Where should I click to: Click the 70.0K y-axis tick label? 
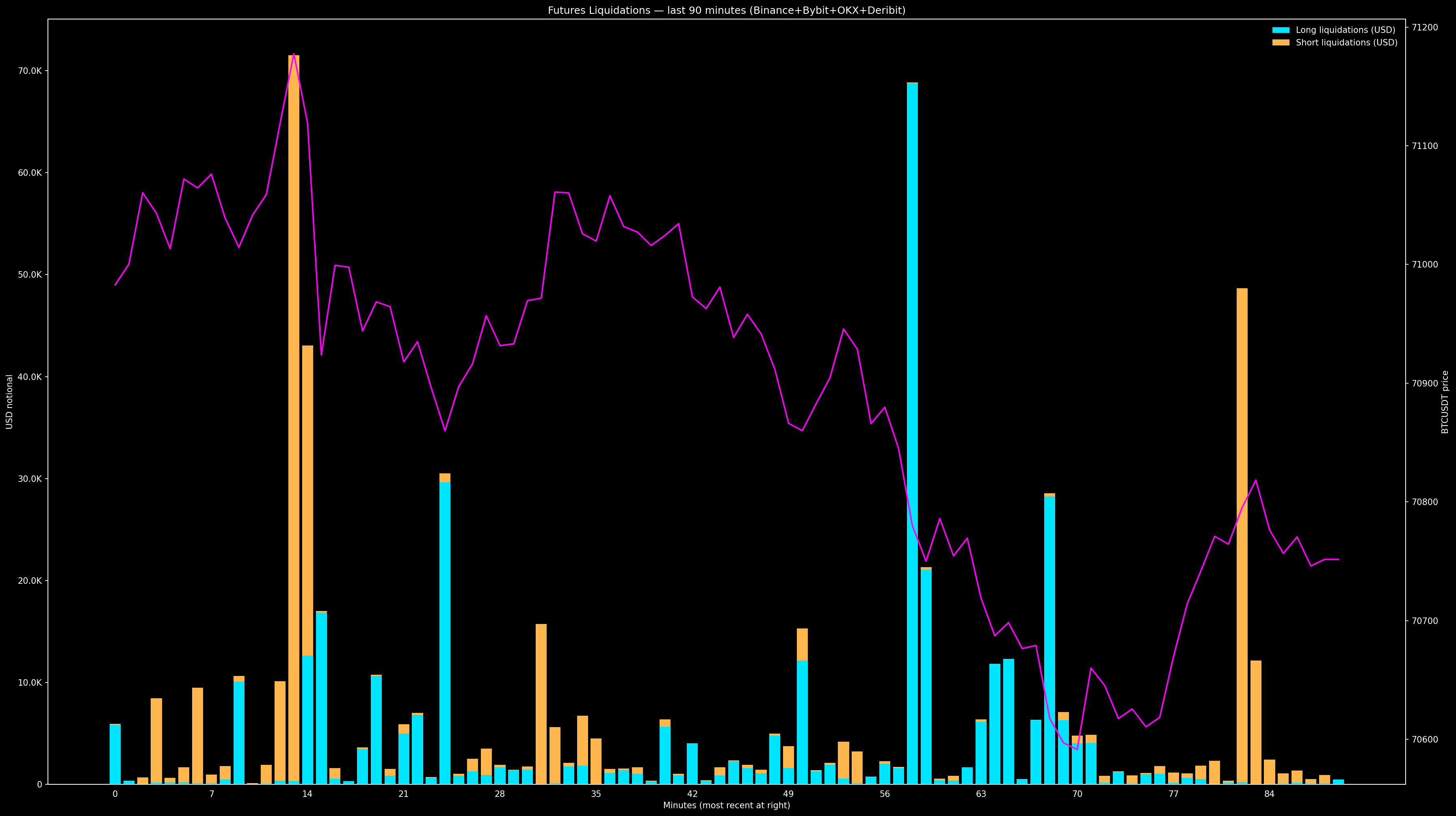click(x=30, y=71)
